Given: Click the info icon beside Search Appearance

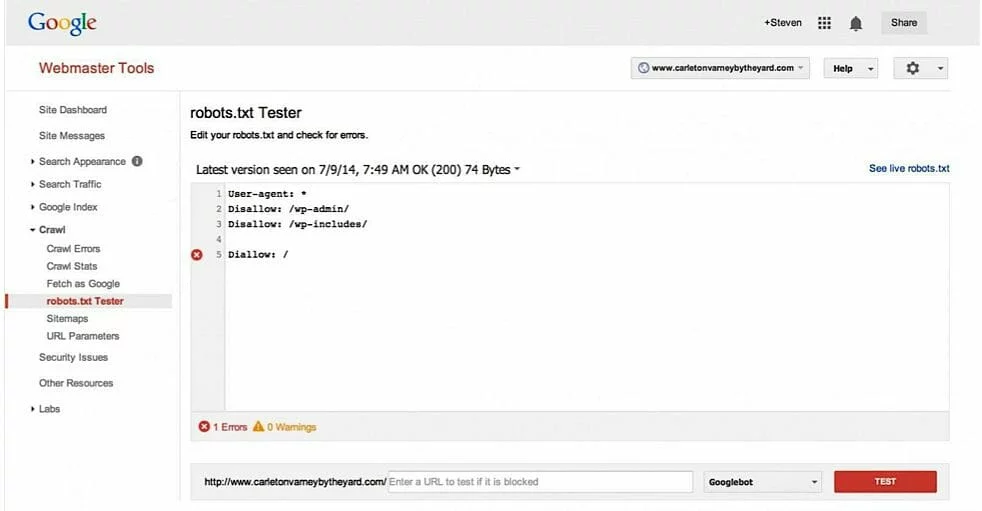Looking at the screenshot, I should click(137, 161).
